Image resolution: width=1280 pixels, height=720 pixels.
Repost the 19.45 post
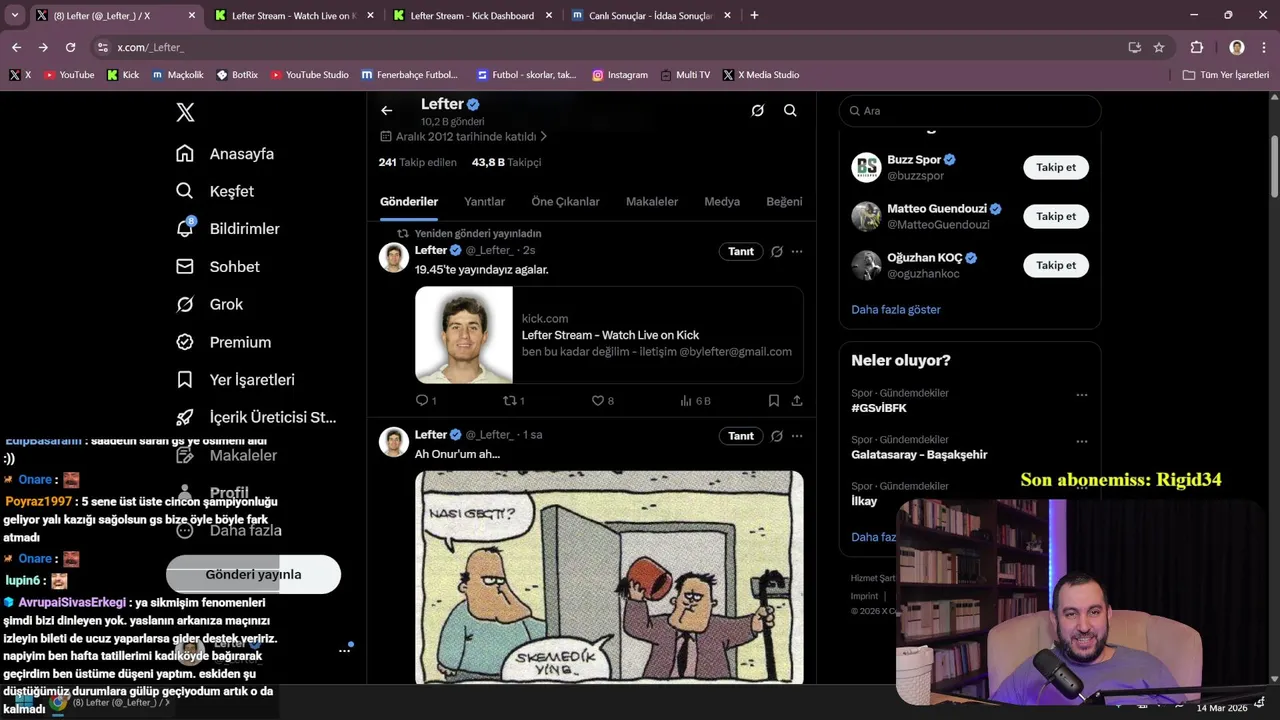coord(513,401)
